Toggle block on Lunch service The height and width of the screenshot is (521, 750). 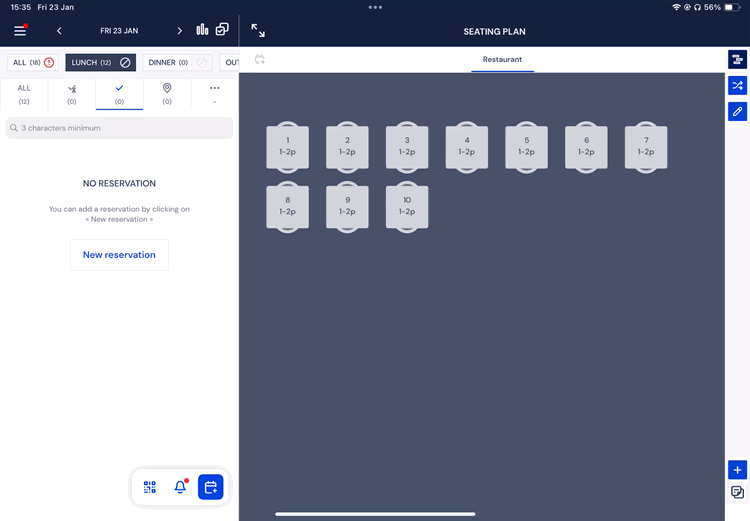tap(125, 63)
